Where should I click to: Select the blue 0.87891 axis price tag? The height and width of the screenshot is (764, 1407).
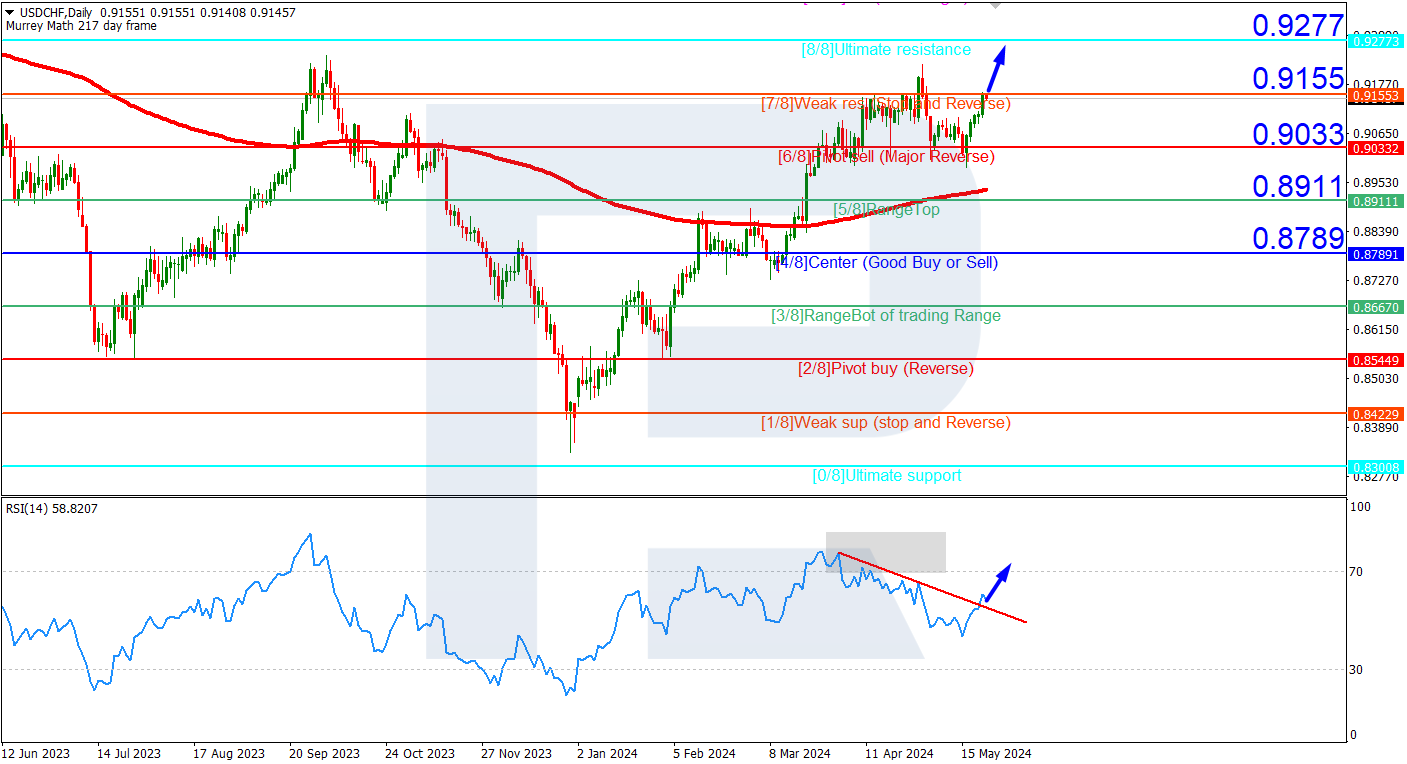coord(1375,254)
